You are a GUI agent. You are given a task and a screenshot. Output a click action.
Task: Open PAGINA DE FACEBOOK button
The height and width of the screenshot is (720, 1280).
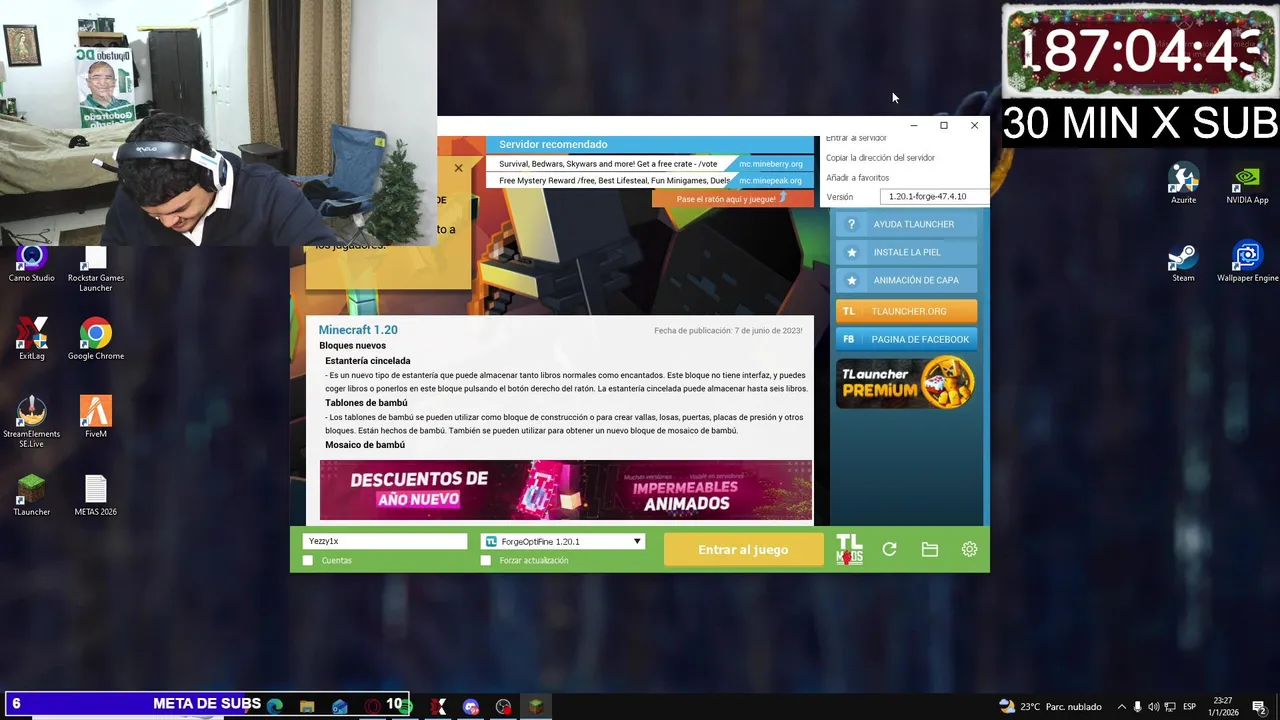point(906,339)
